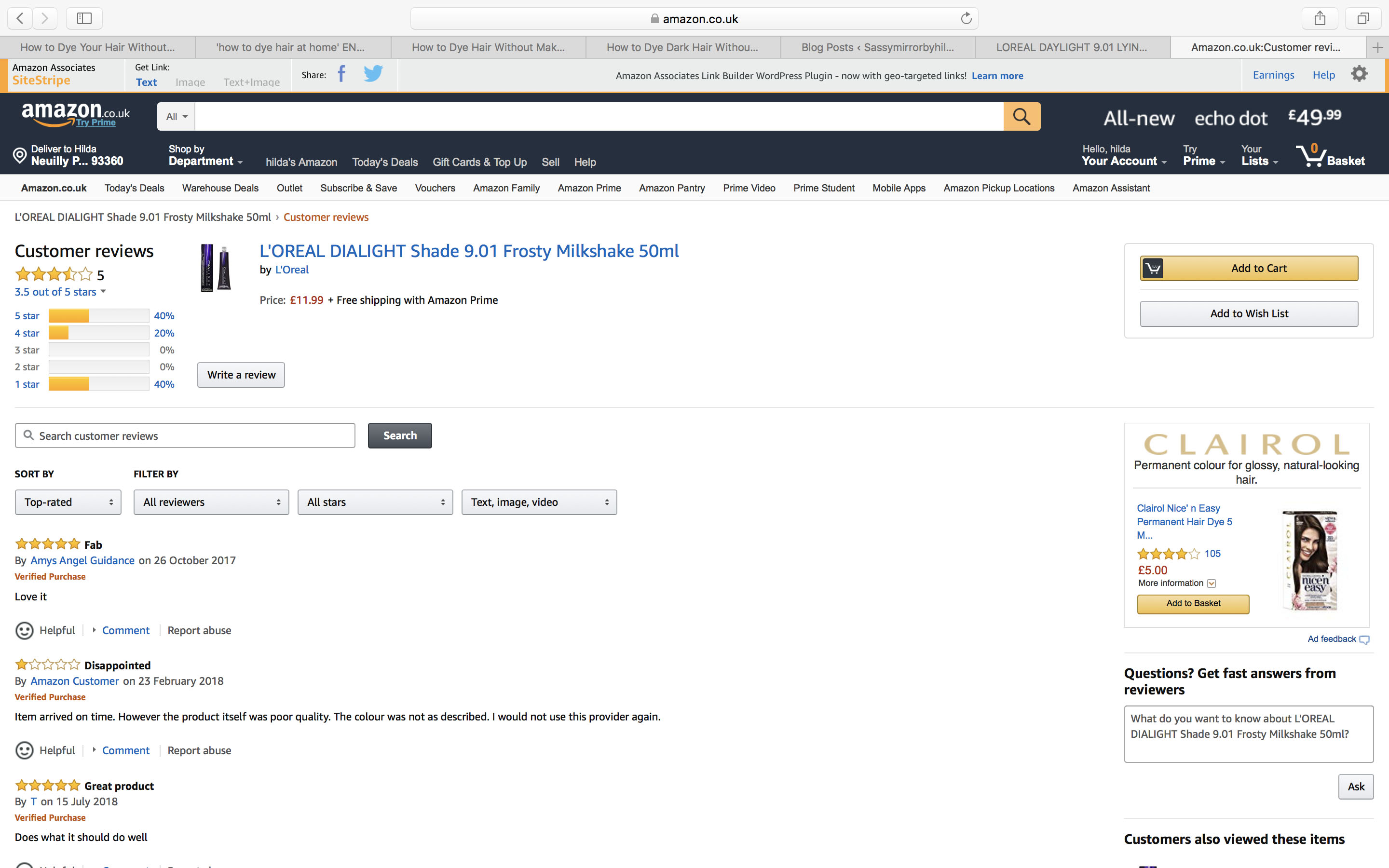Expand the 'Top-rated' sort dropdown
The height and width of the screenshot is (868, 1389).
click(x=68, y=502)
